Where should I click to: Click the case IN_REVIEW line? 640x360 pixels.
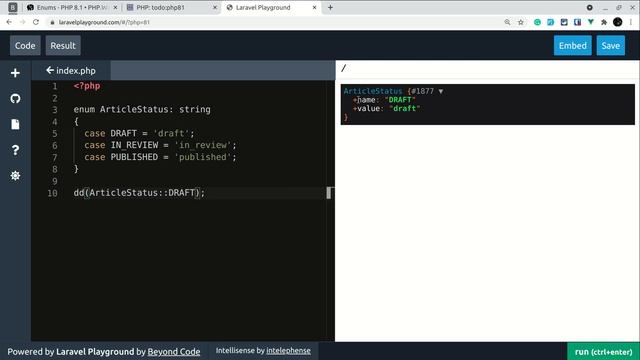(x=160, y=145)
